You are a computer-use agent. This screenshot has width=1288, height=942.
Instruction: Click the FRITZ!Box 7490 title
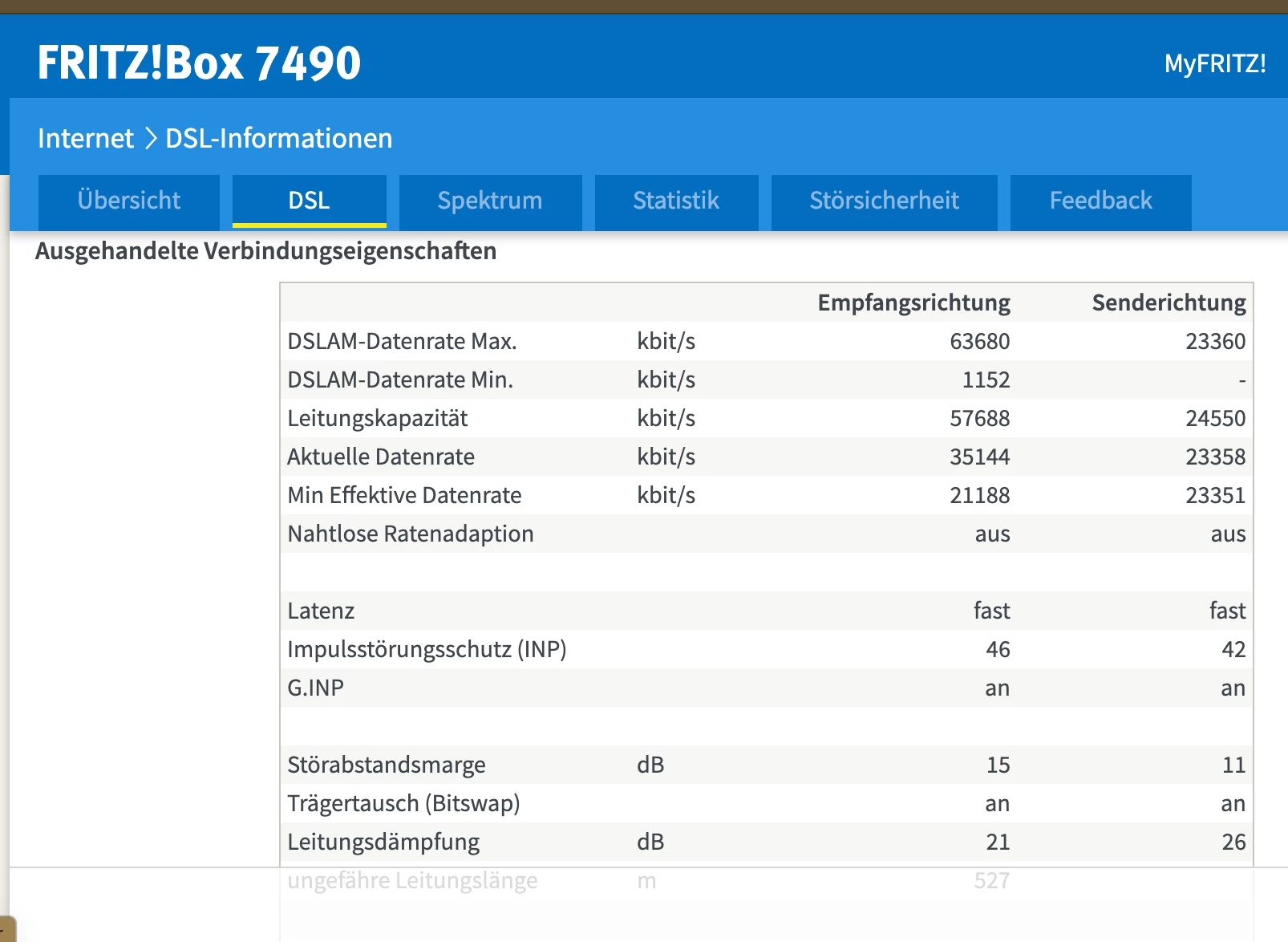(x=199, y=63)
